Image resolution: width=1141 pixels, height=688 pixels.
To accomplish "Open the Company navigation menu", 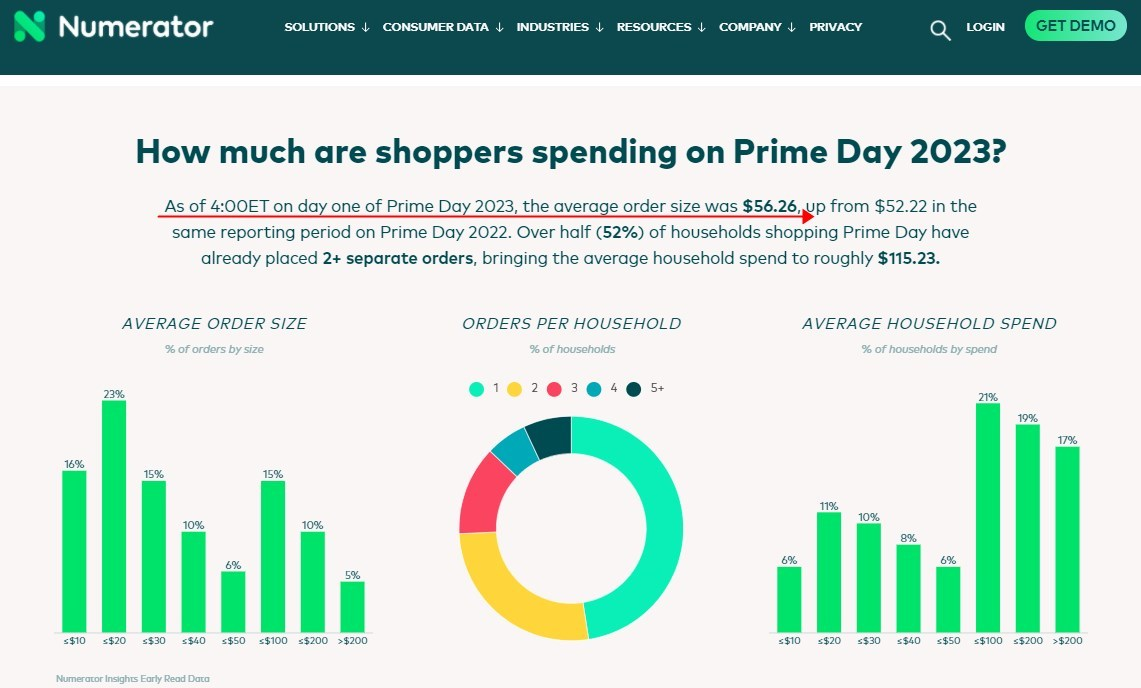I will click(x=758, y=27).
